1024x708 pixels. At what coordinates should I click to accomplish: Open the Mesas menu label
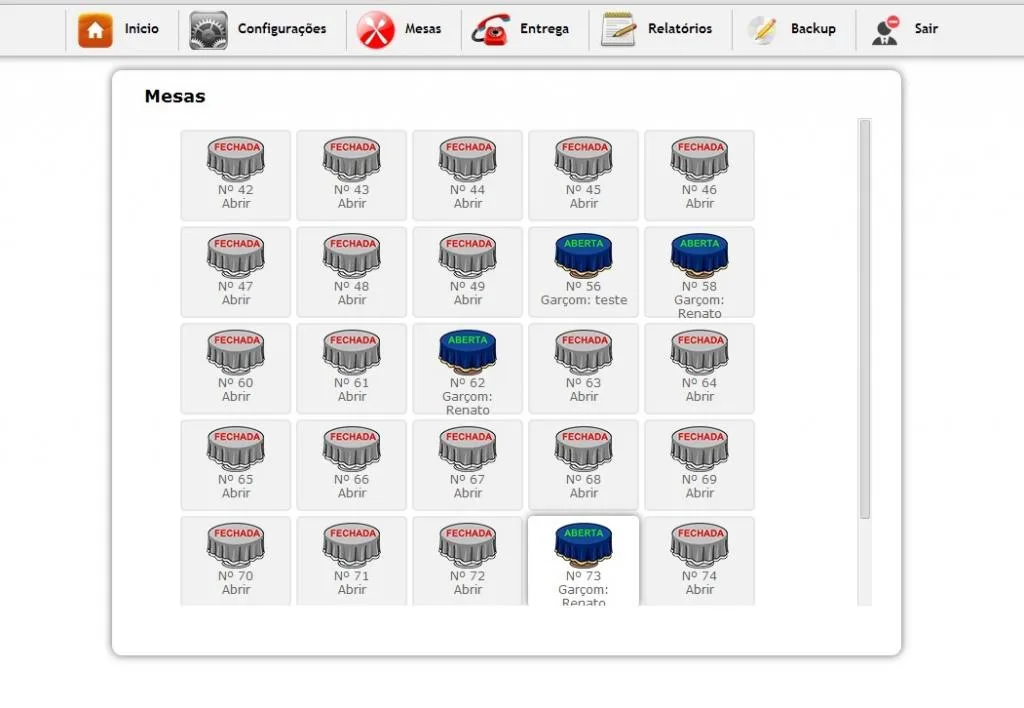tap(423, 29)
